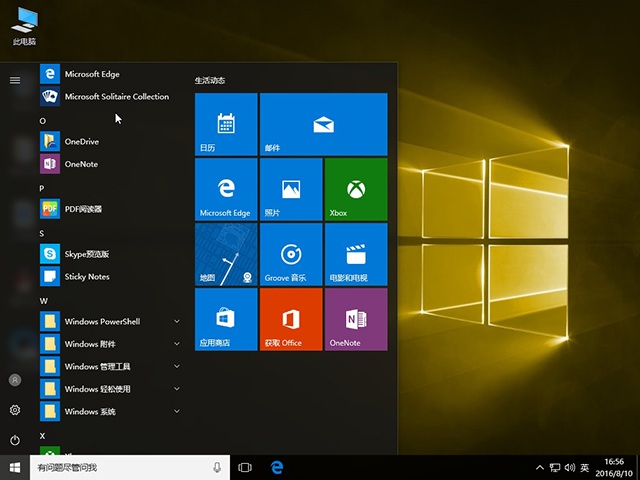Image resolution: width=640 pixels, height=480 pixels.
Task: Click the Power button in Start menu
Action: coord(15,440)
